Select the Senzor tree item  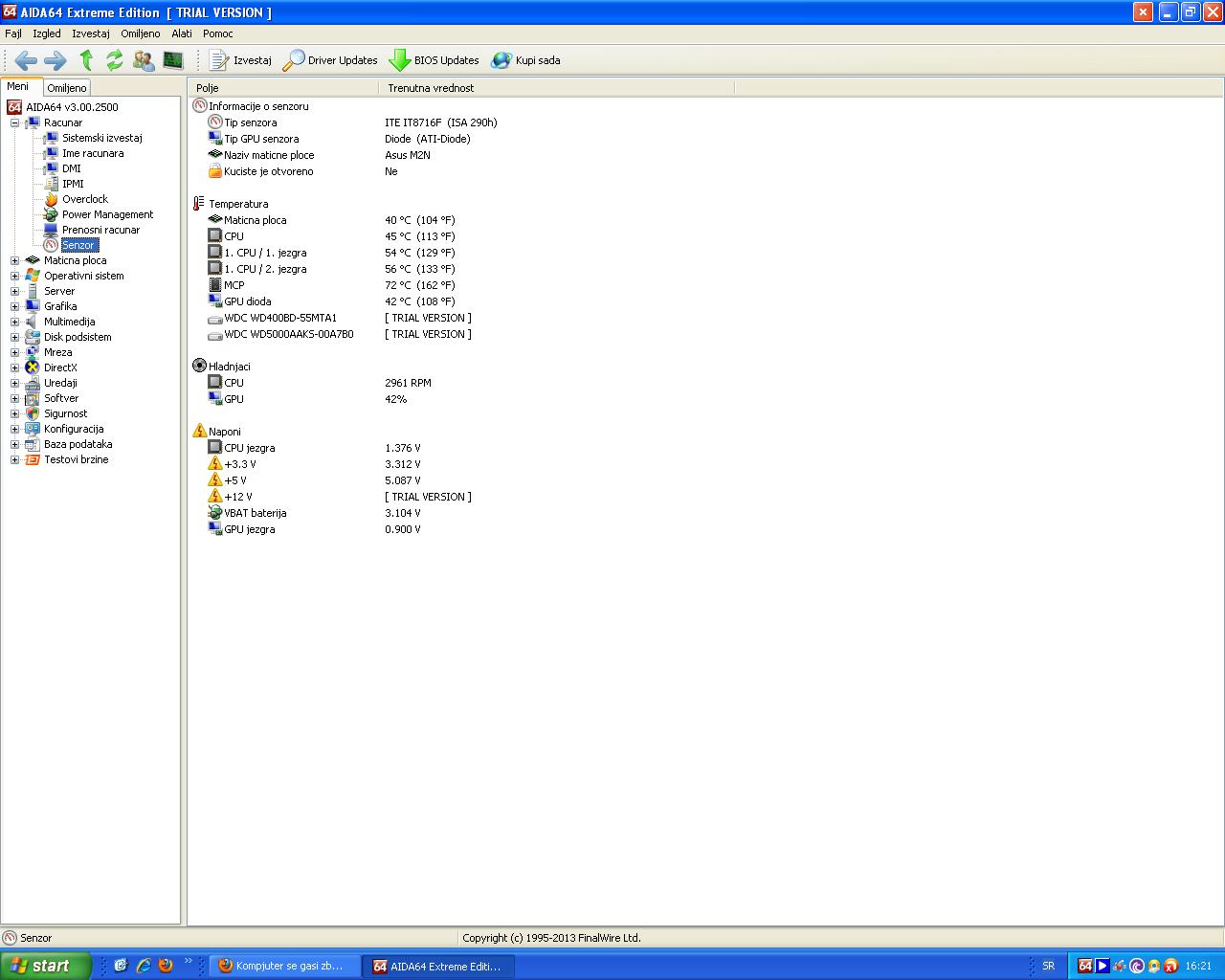click(78, 245)
